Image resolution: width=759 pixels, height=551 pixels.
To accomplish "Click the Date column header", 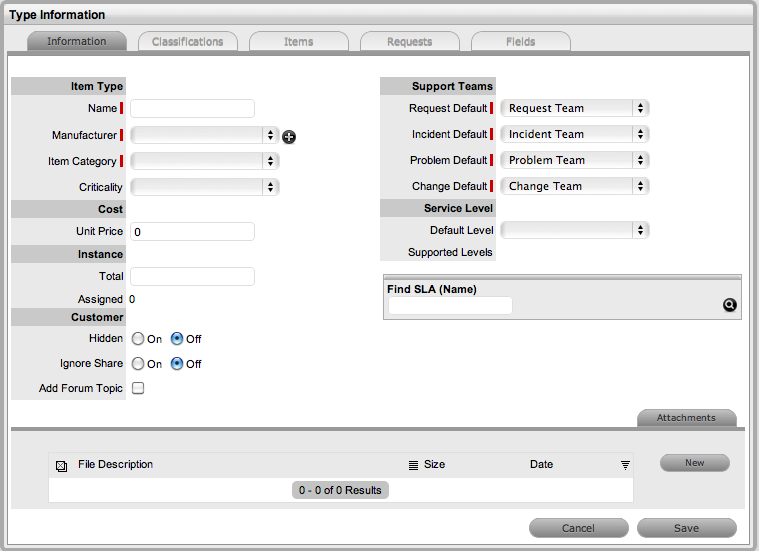I will tap(541, 464).
